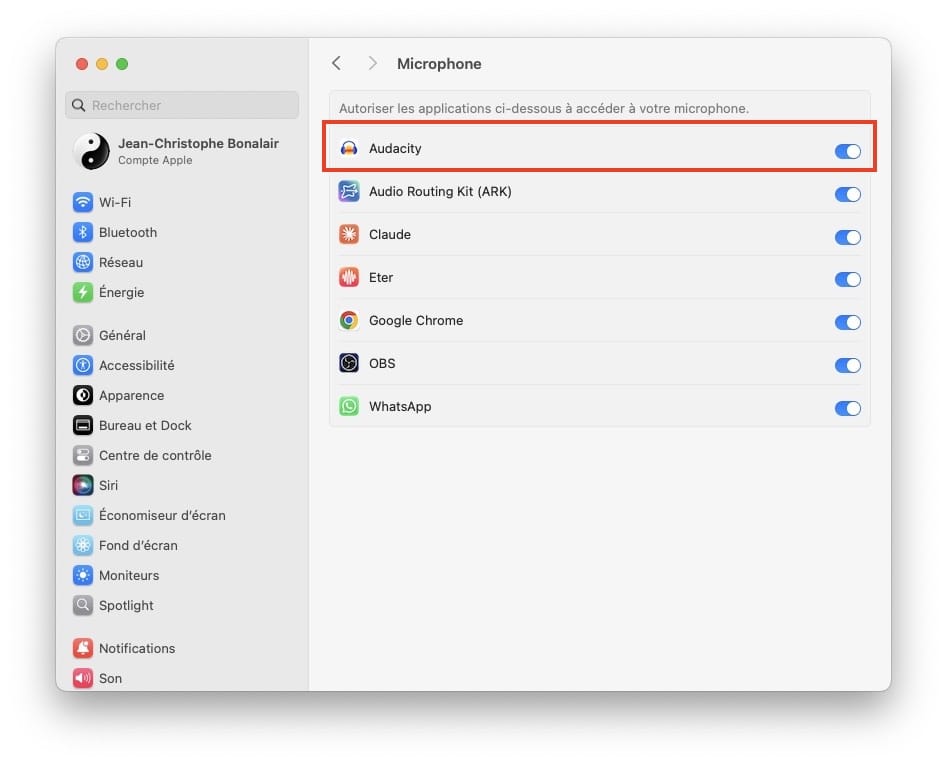Click the Apparence icon
This screenshot has height=765, width=947.
(83, 395)
